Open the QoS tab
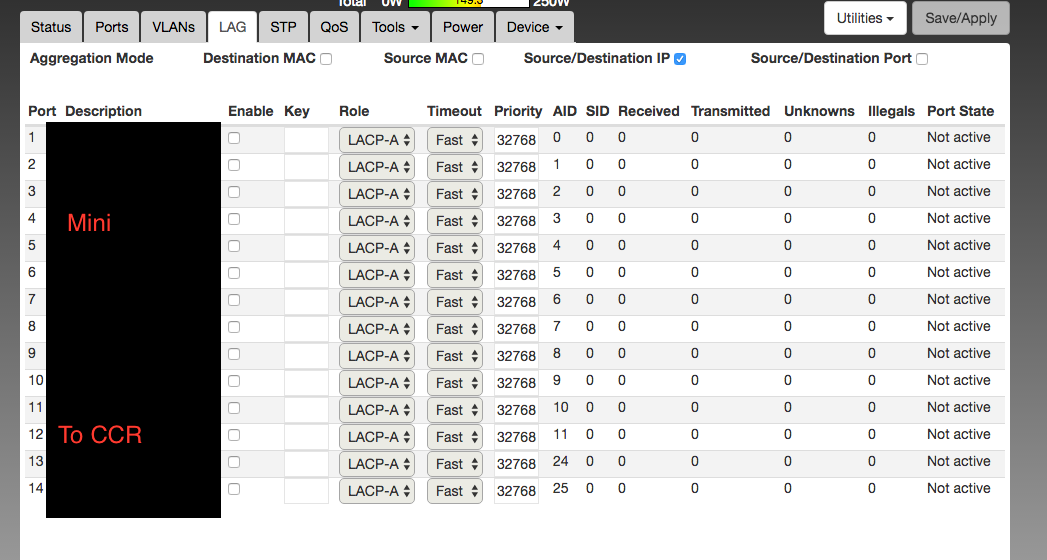Viewport: 1047px width, 560px height. coord(334,27)
